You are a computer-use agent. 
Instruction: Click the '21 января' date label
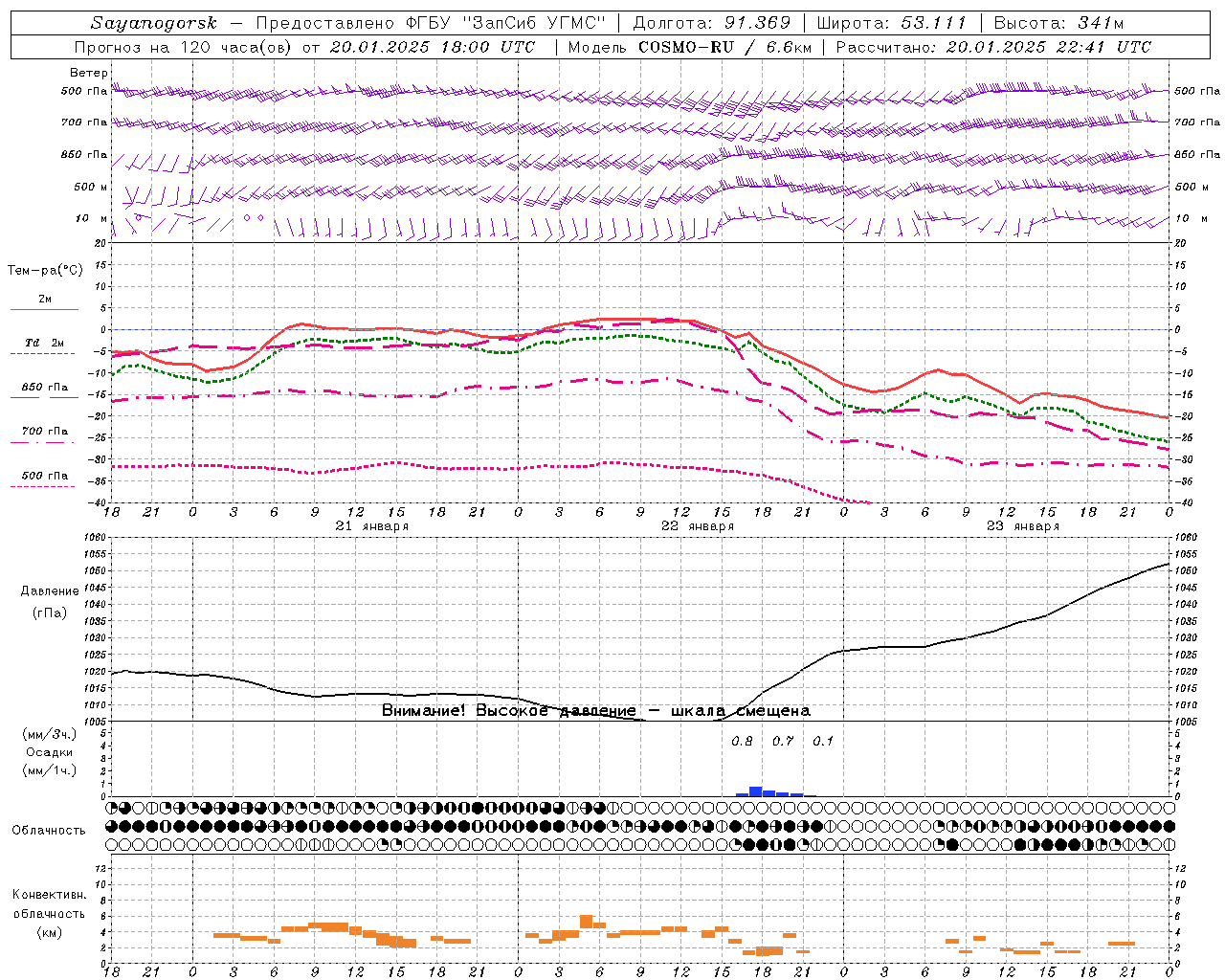[x=372, y=526]
